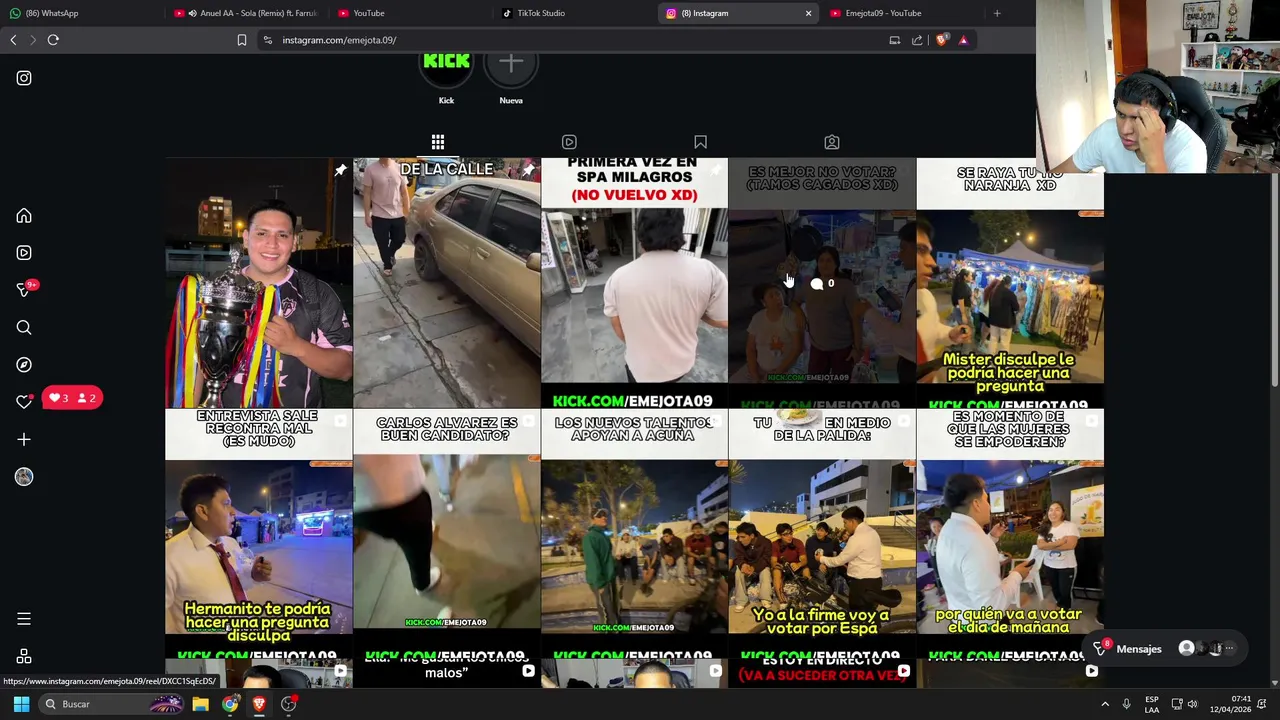Open 'LOS NUEVOS TALENTOS APOYAN A ACUÑA' reel
This screenshot has width=1280, height=720.
coord(634,533)
